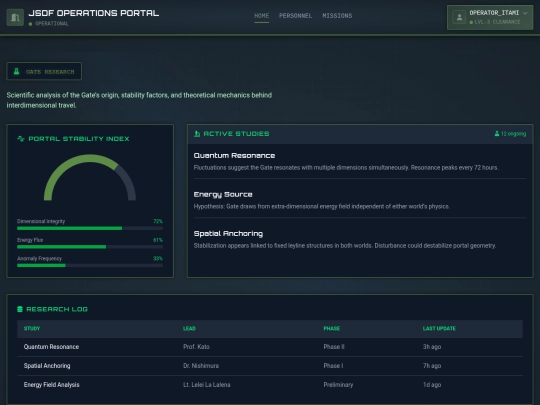Screen dimensions: 540x405
Task: Click the Portal Stability Index pulse icon
Action: point(21,139)
